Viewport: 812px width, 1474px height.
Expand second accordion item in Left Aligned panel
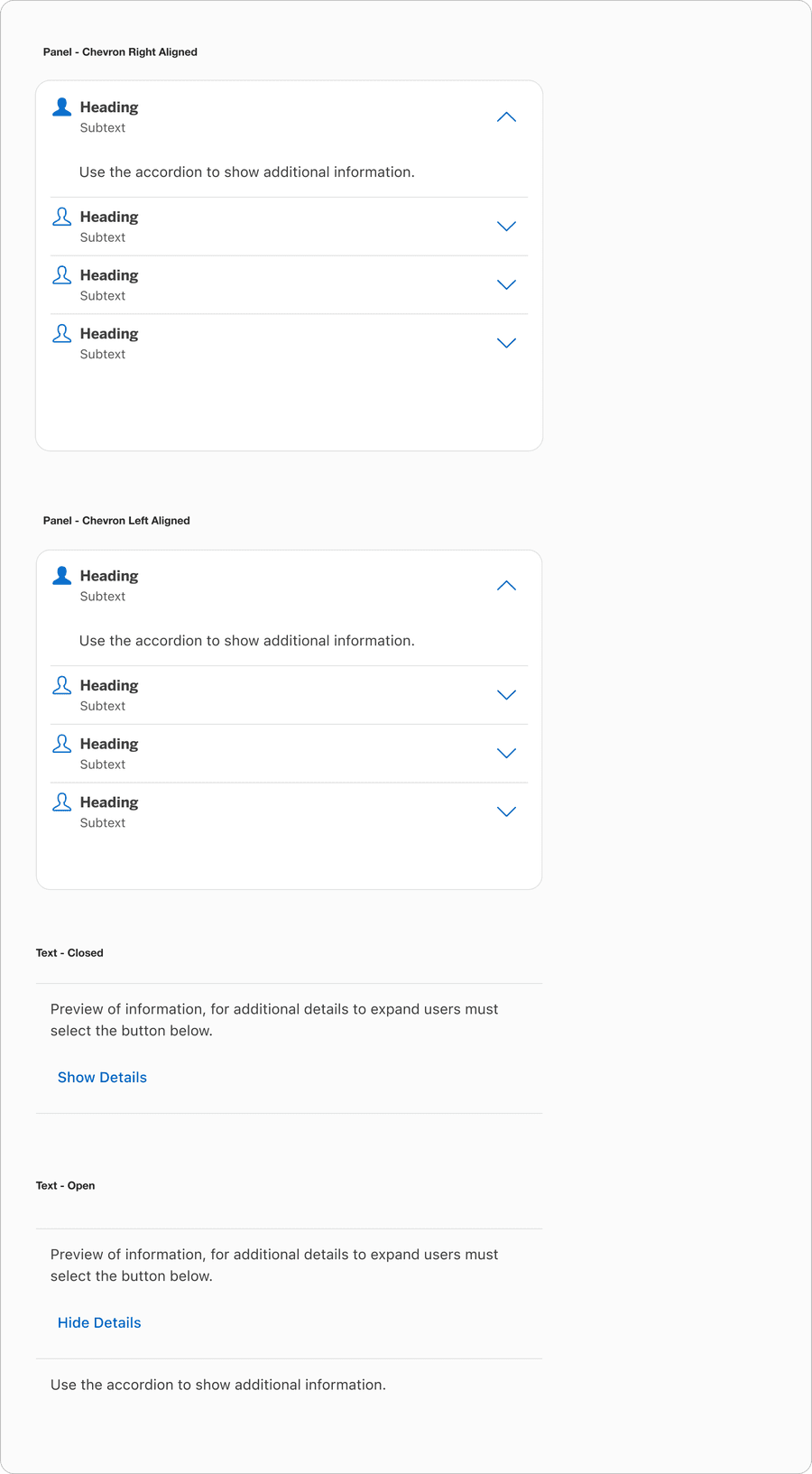[x=506, y=695]
